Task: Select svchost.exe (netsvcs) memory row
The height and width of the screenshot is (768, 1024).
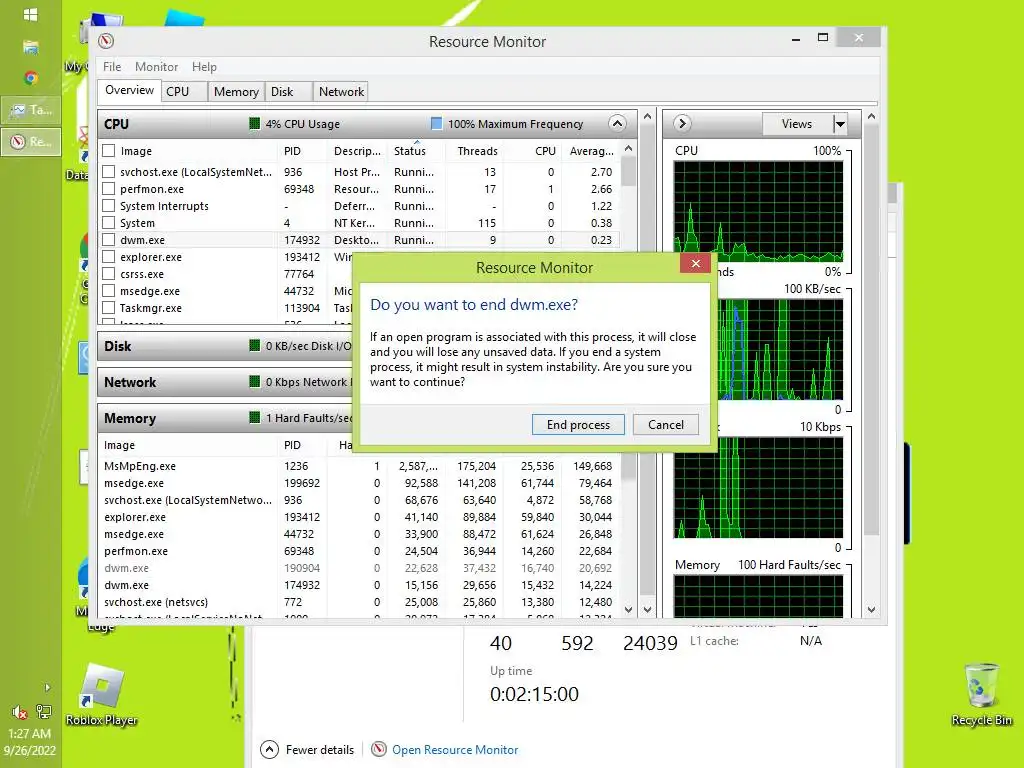Action: 358,602
